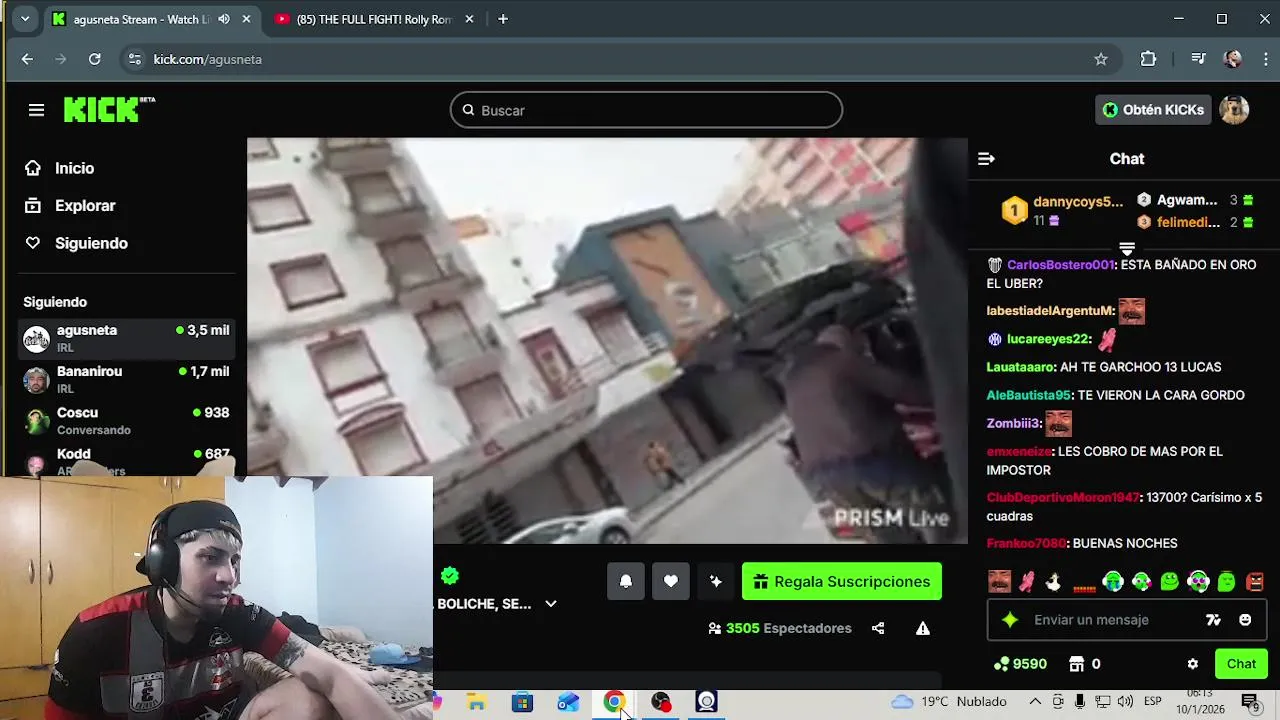Bookmark this page with star icon
The width and height of the screenshot is (1280, 720).
[1101, 59]
